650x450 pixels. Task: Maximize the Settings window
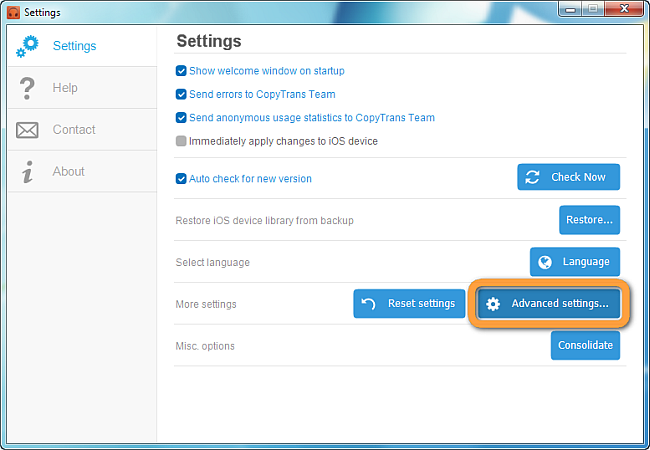pos(593,9)
